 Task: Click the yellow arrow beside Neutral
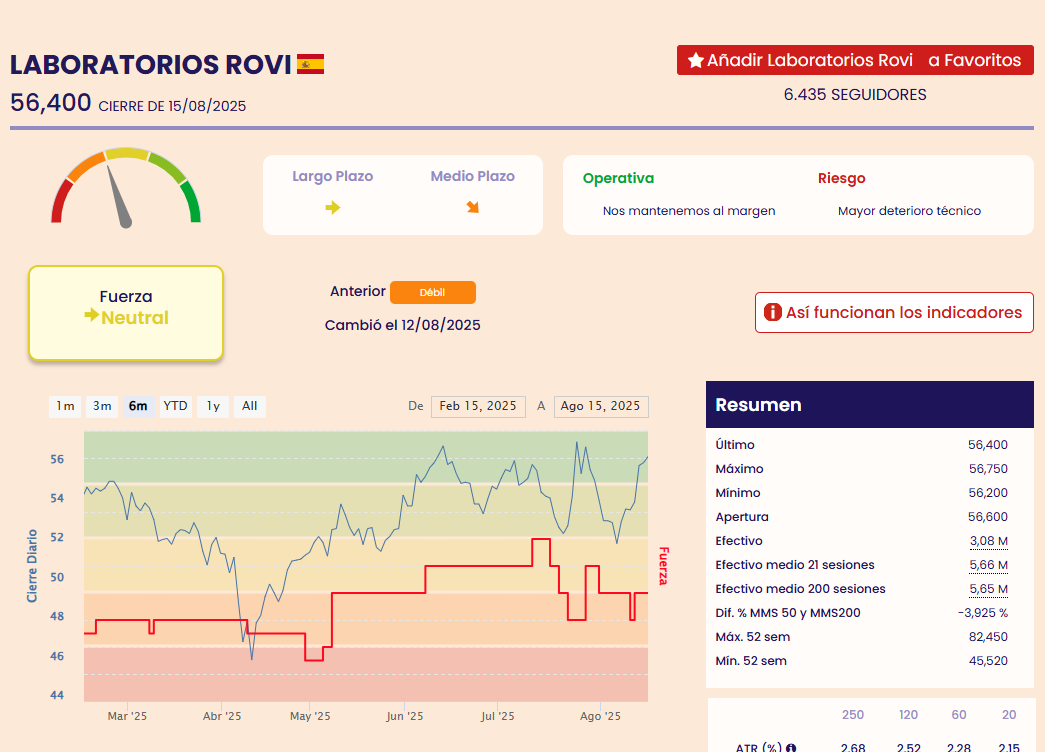click(x=92, y=315)
